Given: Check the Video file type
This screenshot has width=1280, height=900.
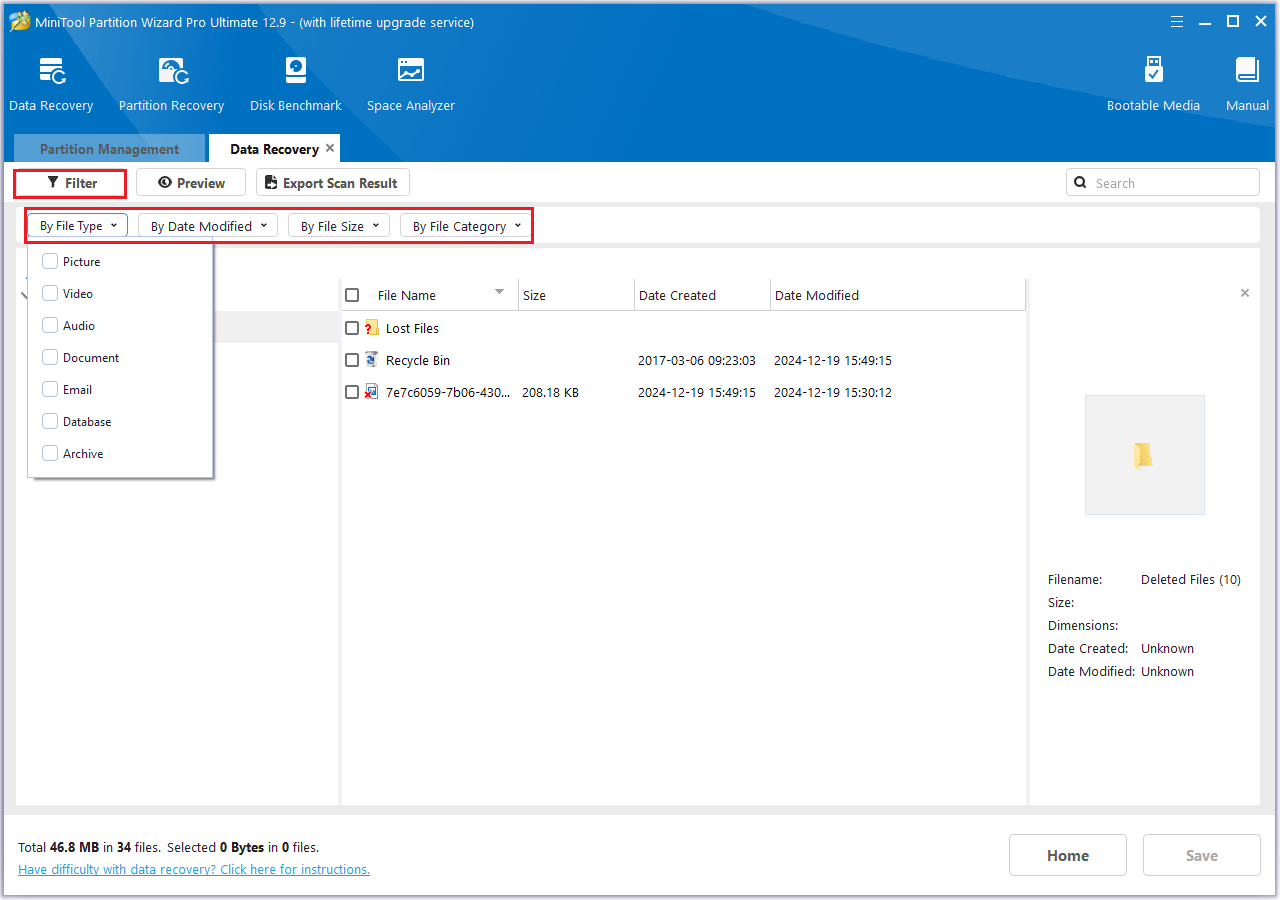Looking at the screenshot, I should [x=50, y=293].
